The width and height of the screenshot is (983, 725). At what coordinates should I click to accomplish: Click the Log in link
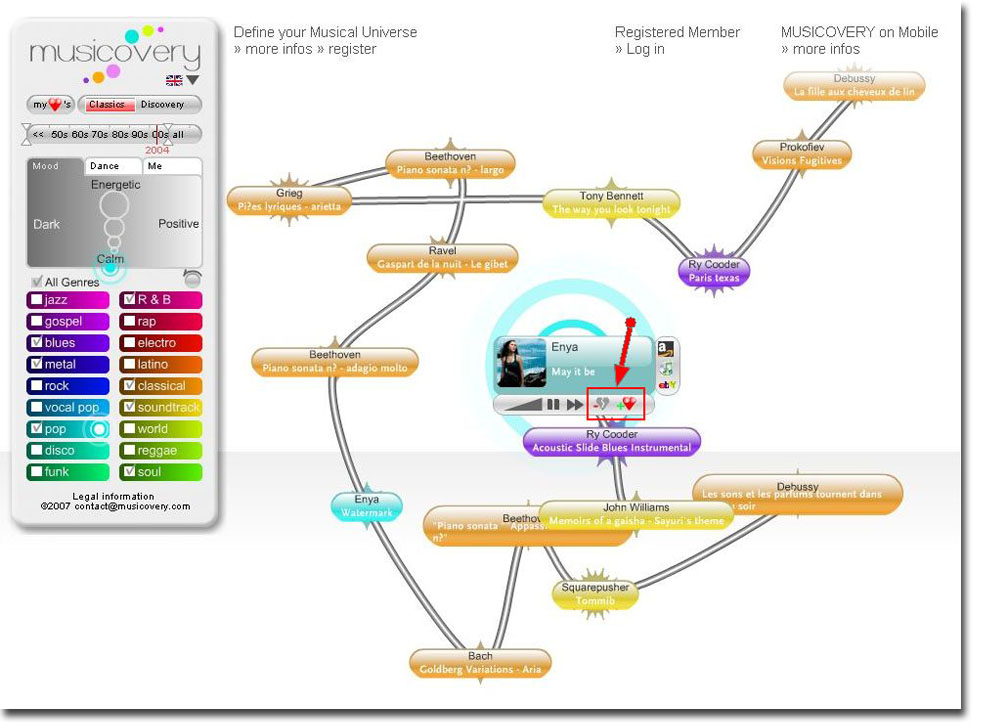(639, 49)
